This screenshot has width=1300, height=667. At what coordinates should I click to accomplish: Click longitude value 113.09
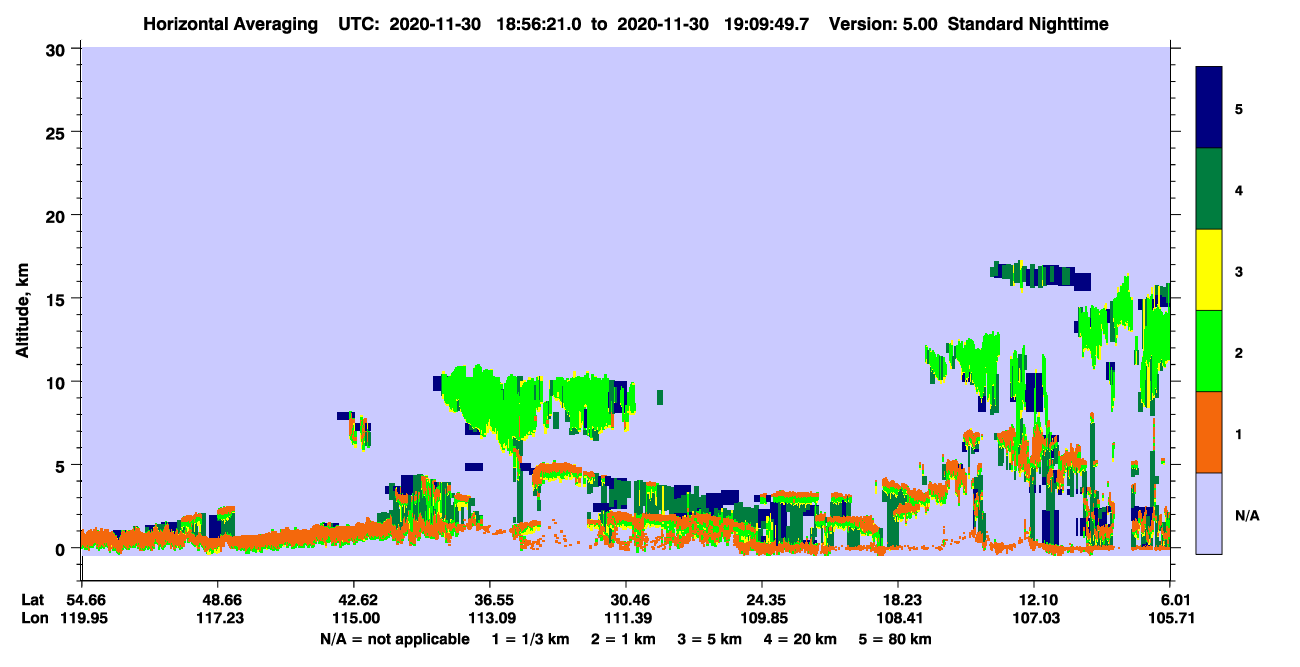[x=490, y=618]
